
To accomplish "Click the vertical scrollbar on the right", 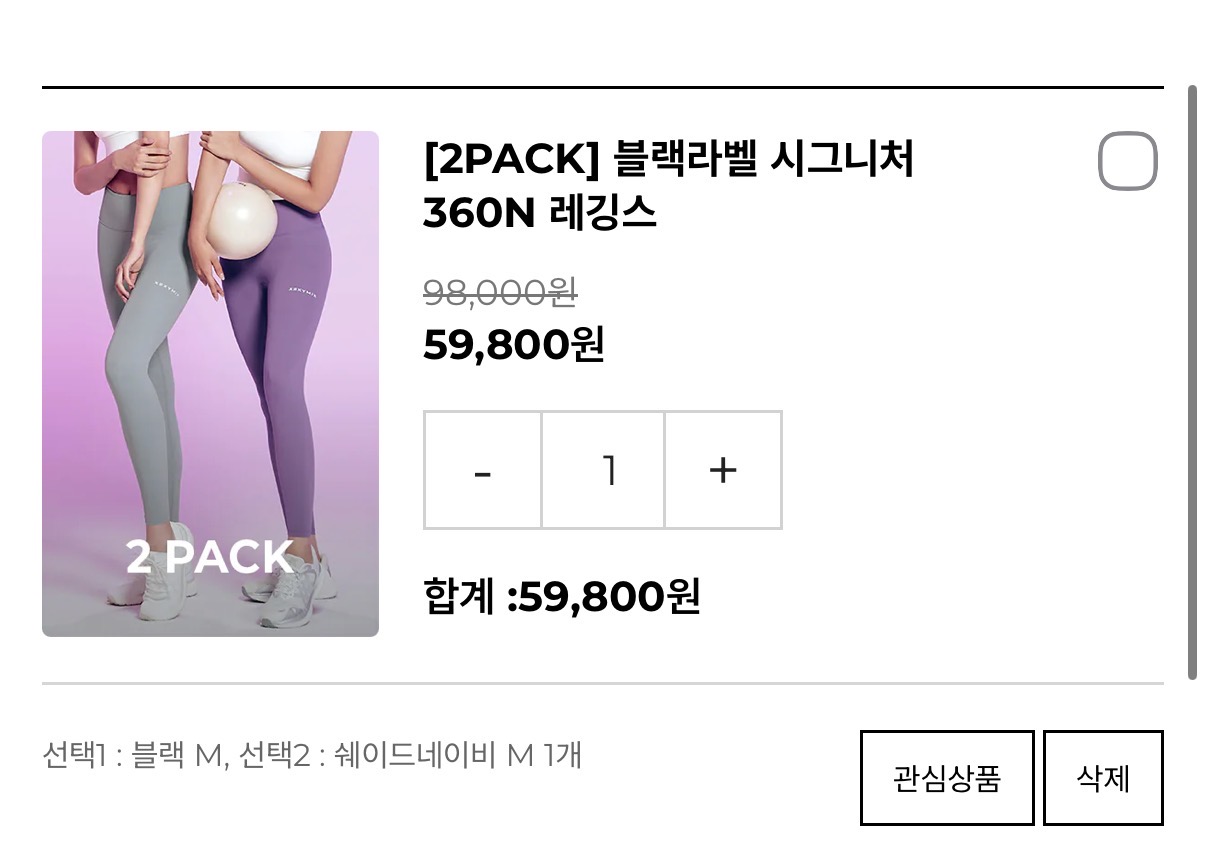I will coord(1192,382).
